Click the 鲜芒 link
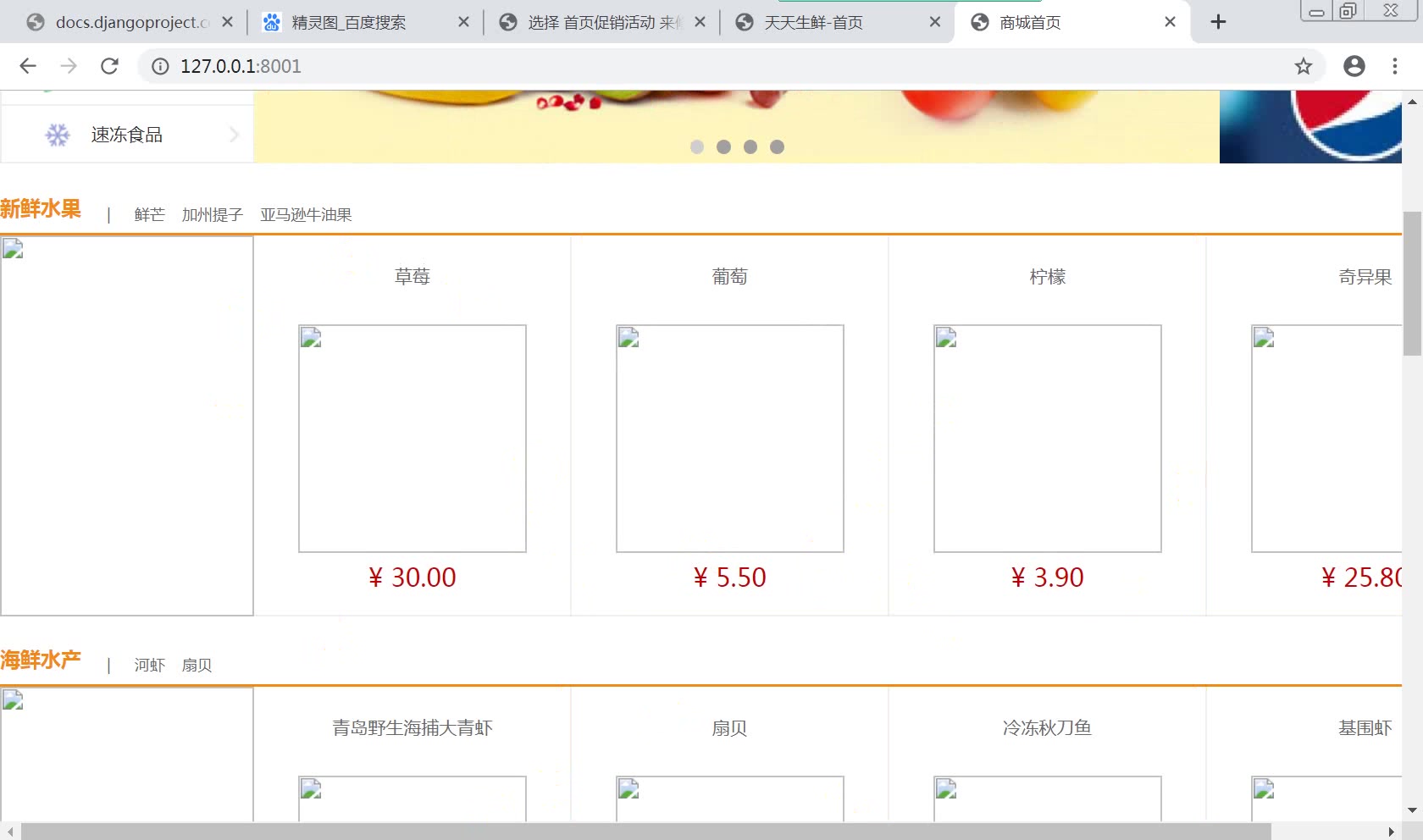Screen dimensions: 1423x840 pos(150,214)
